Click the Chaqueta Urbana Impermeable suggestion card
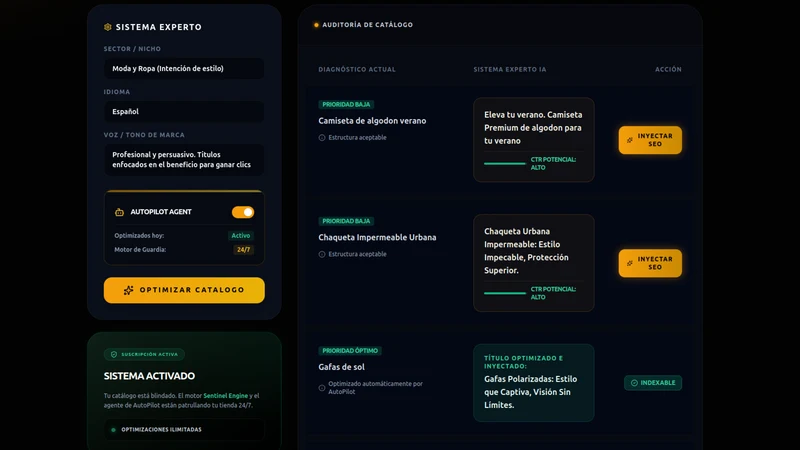The height and width of the screenshot is (450, 800). (x=534, y=263)
